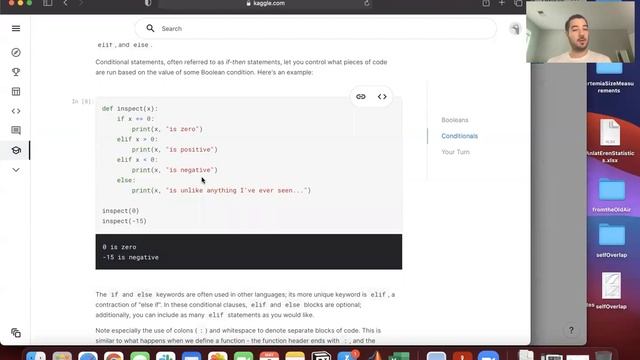
Task: Click the kaggle.com address bar
Action: pos(265,3)
